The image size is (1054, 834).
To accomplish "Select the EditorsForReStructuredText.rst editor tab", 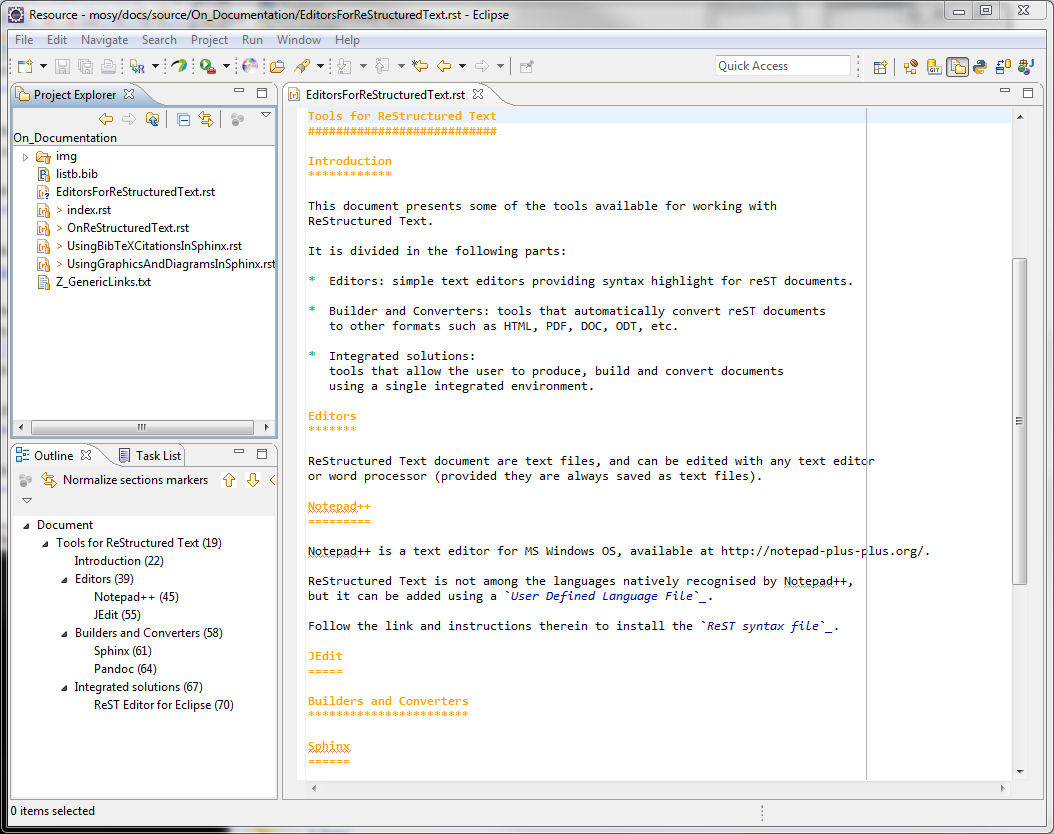I will (x=385, y=95).
